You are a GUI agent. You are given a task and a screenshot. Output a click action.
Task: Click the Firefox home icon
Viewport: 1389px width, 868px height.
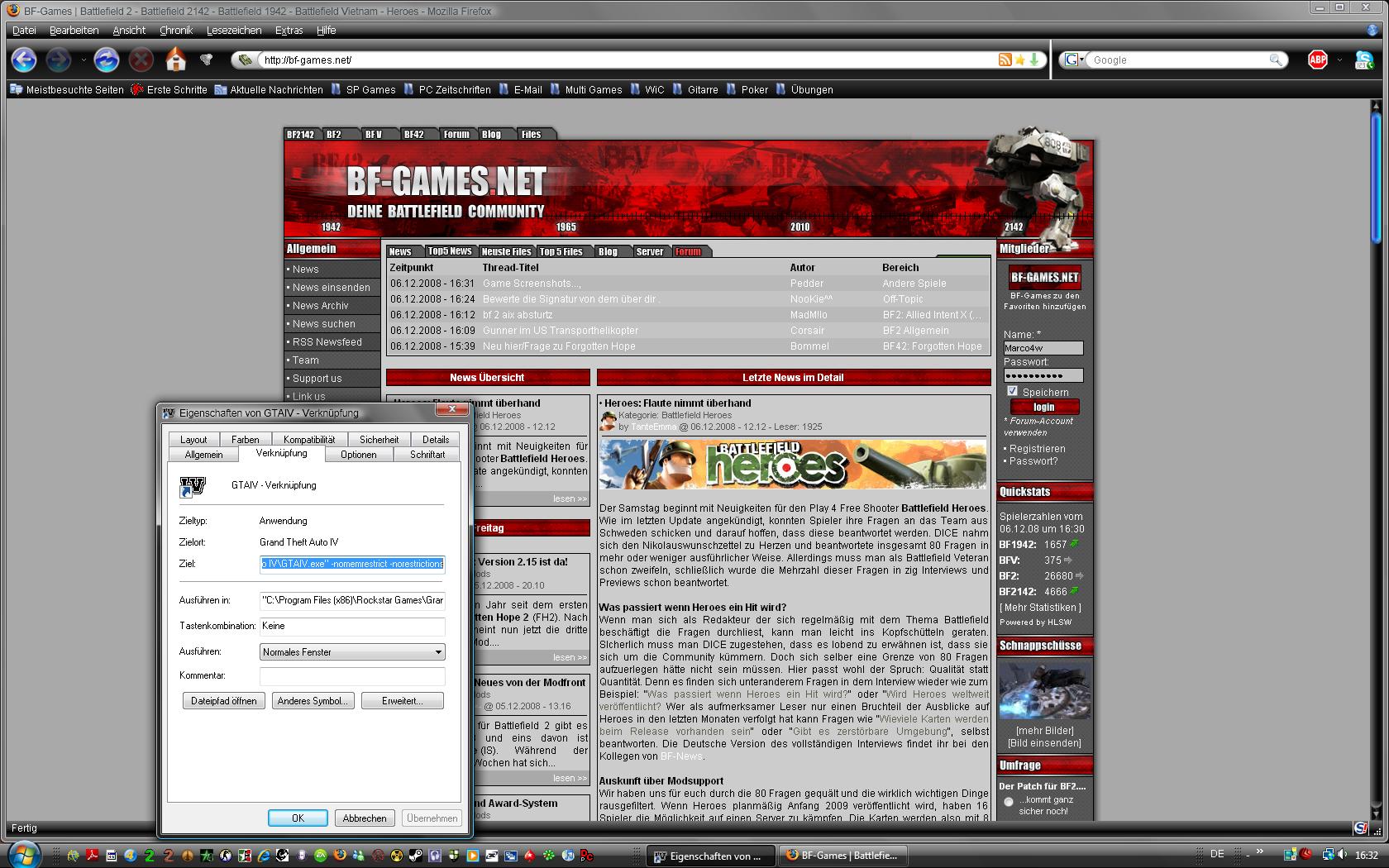tap(176, 60)
